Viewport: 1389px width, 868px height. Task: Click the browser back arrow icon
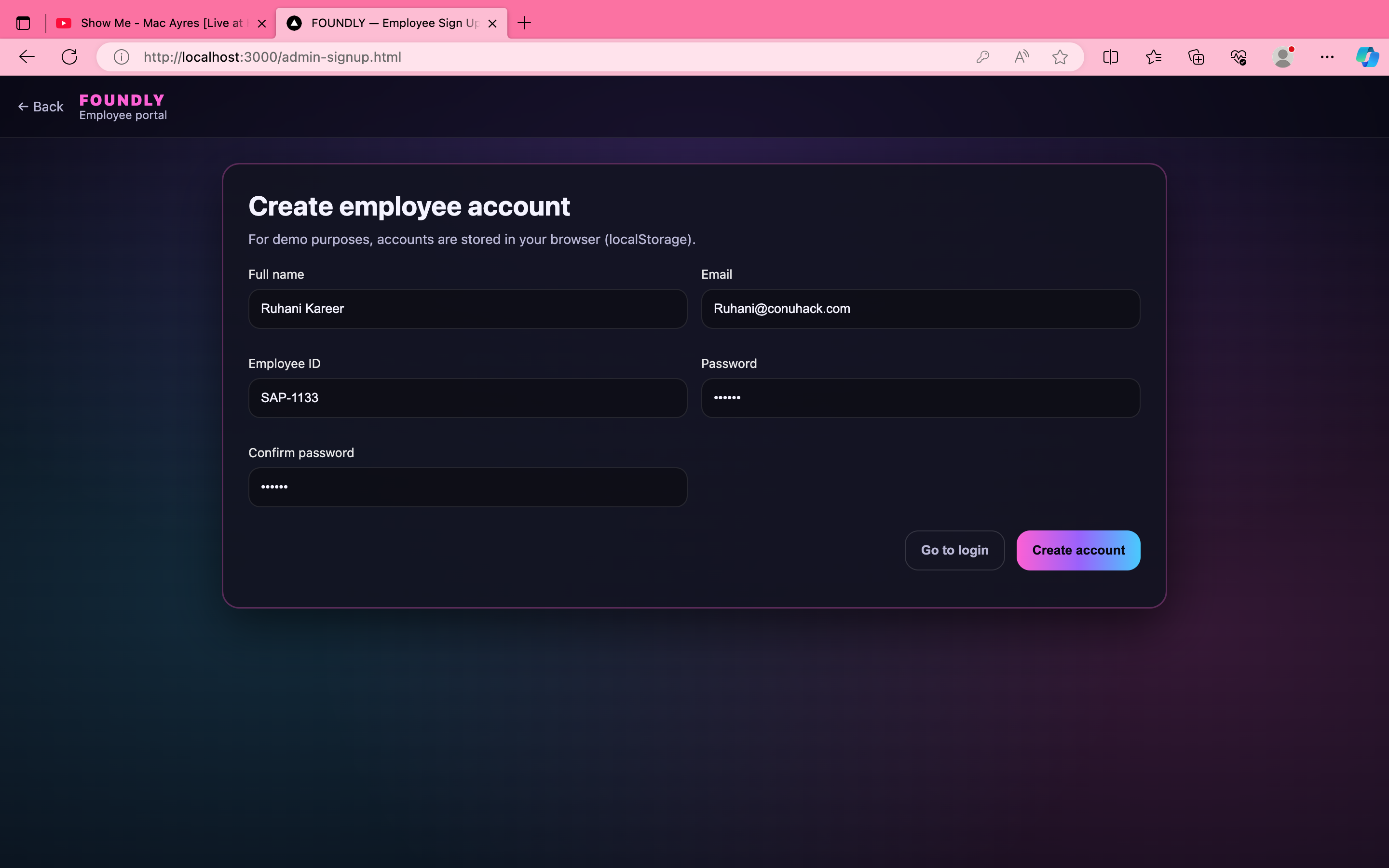click(x=27, y=57)
